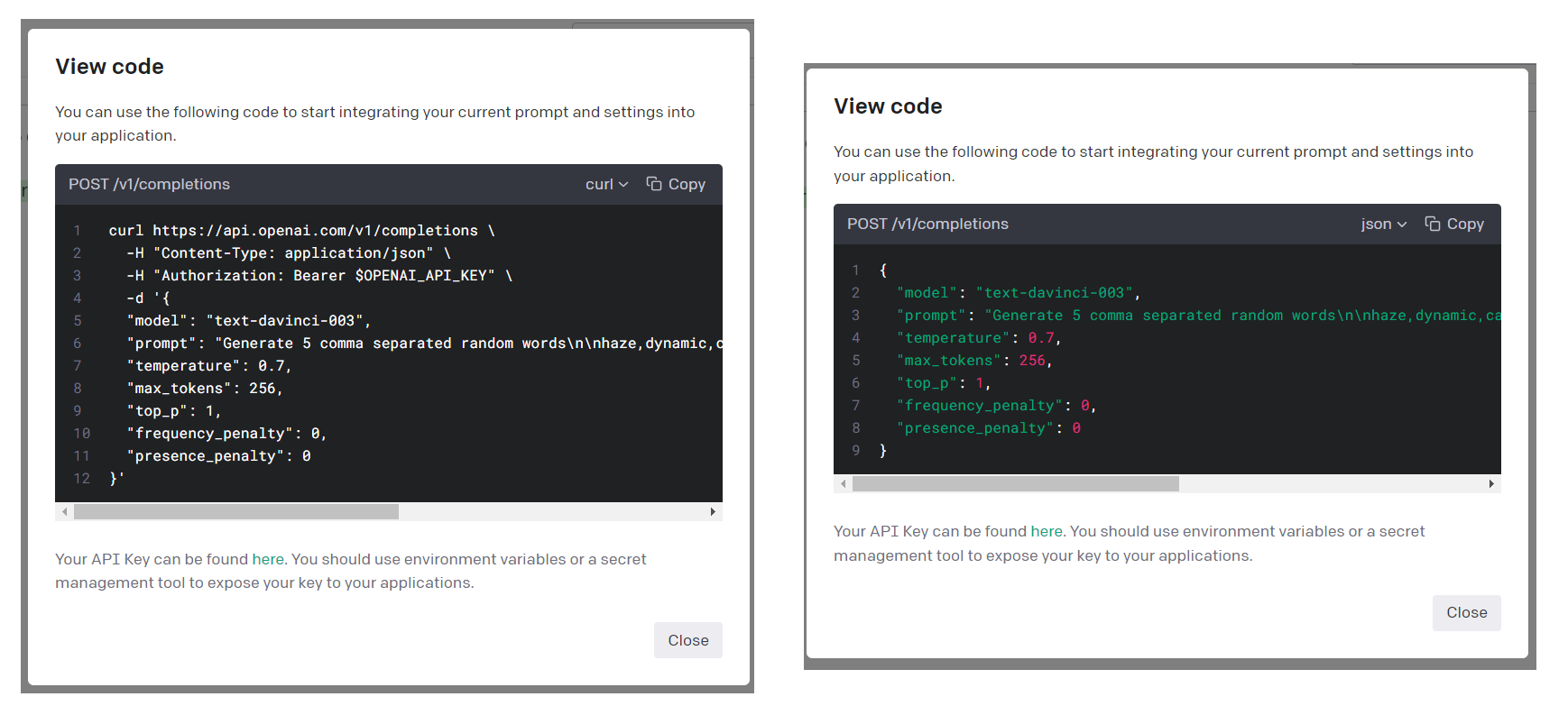The width and height of the screenshot is (1568, 706).
Task: Click the left scroll arrow under the curl code
Action: click(64, 512)
